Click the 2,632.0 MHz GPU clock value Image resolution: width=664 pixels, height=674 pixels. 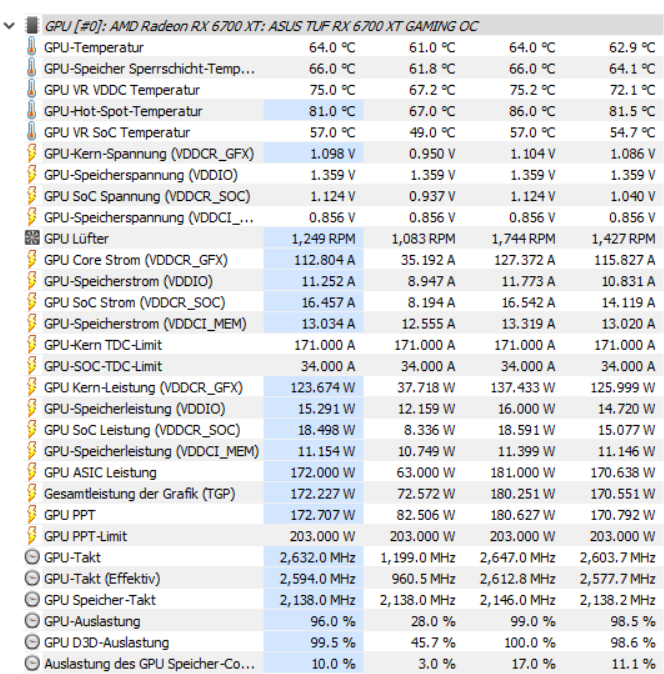[318, 558]
